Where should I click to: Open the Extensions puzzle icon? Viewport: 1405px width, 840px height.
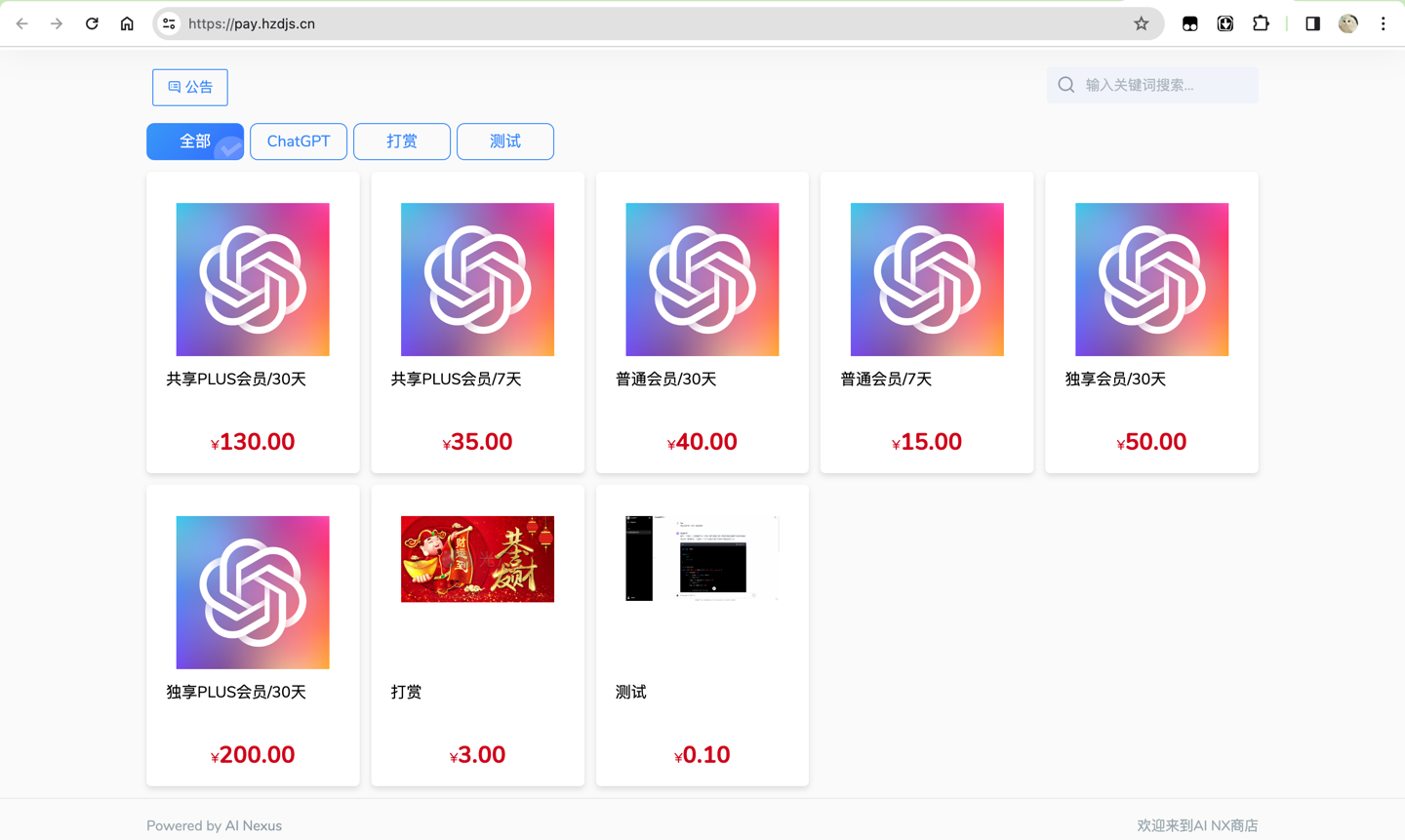coord(1261,23)
